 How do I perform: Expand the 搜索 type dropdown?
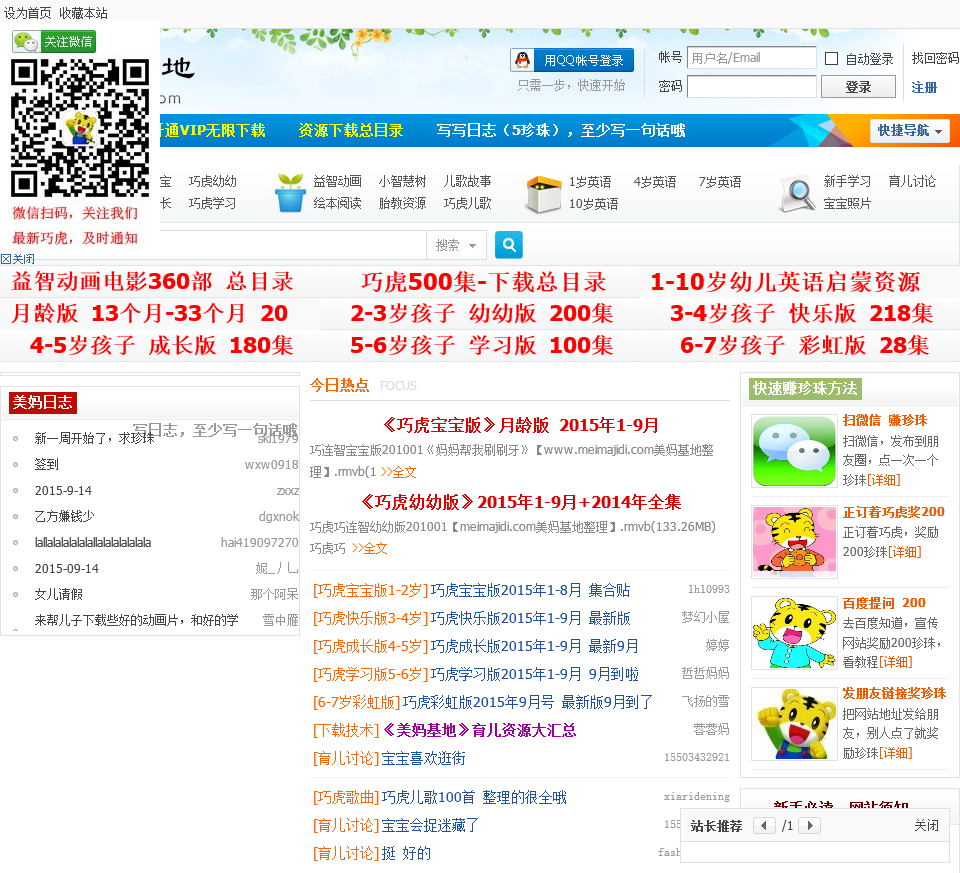point(456,245)
